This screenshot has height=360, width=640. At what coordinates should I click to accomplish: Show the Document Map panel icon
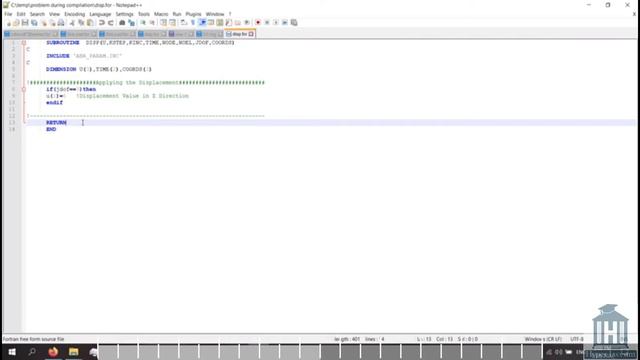pos(220,23)
